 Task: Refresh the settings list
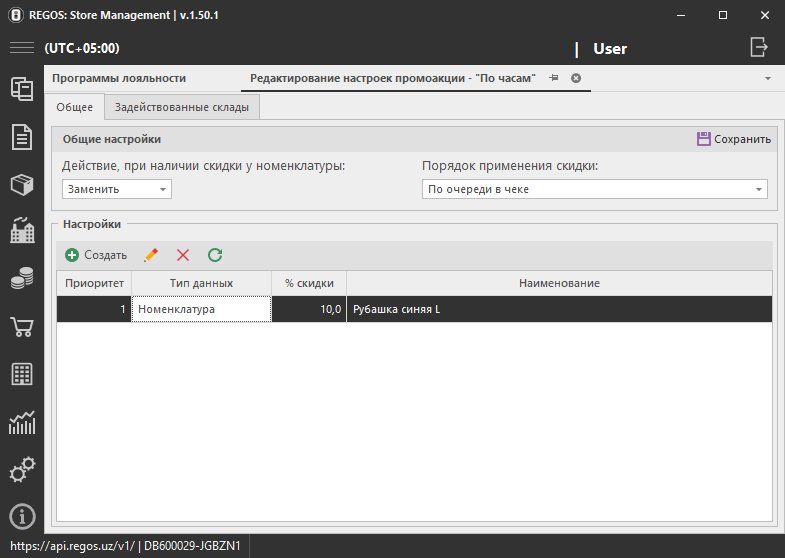(x=215, y=255)
